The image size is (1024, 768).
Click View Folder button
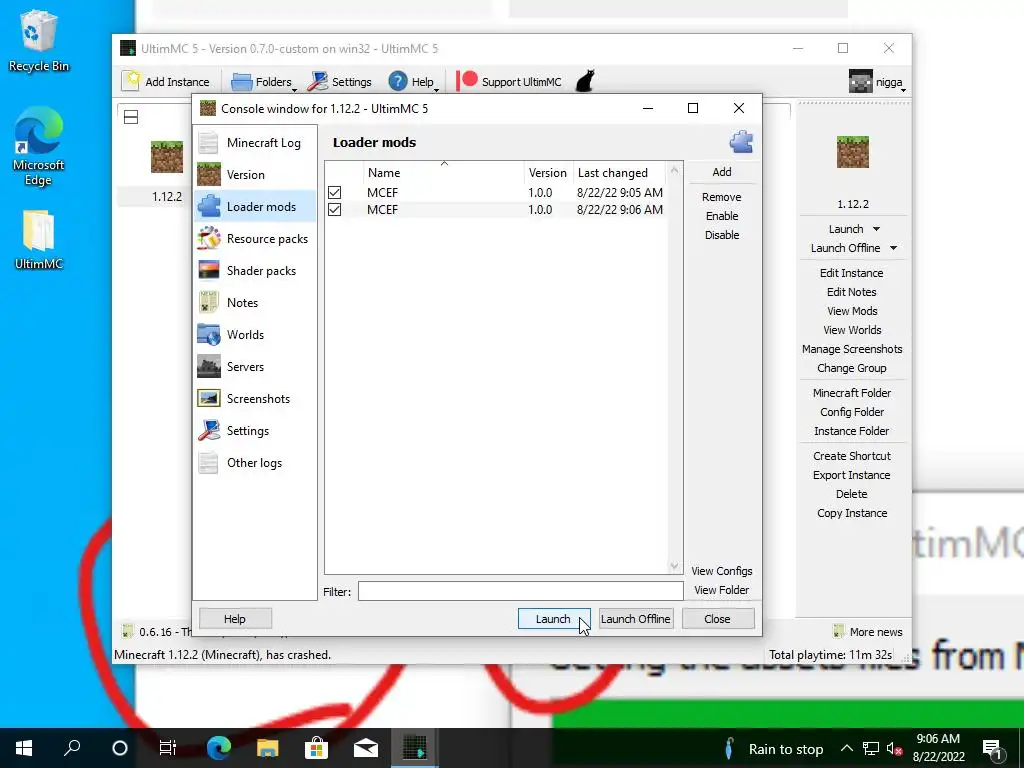(x=722, y=590)
